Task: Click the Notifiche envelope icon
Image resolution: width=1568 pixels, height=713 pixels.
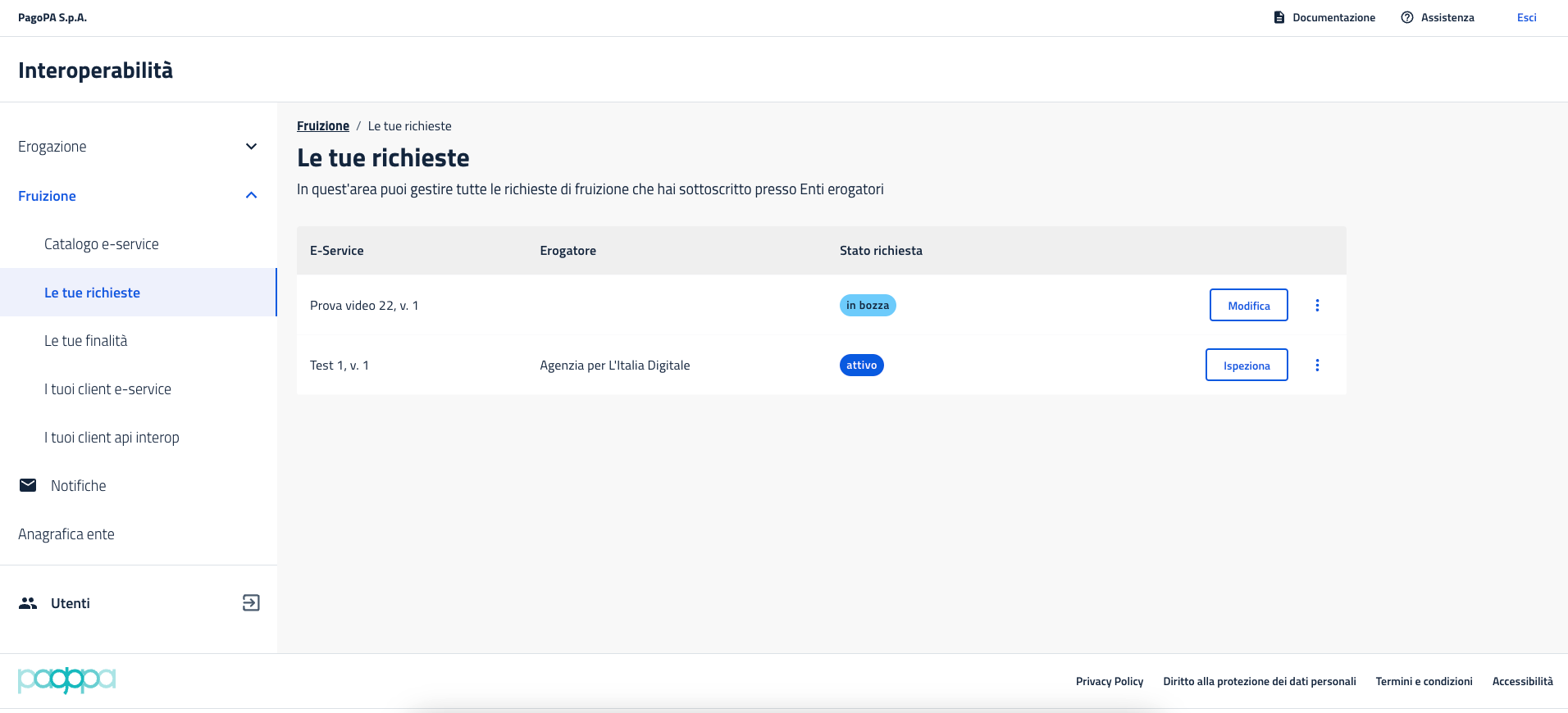Action: [x=28, y=485]
